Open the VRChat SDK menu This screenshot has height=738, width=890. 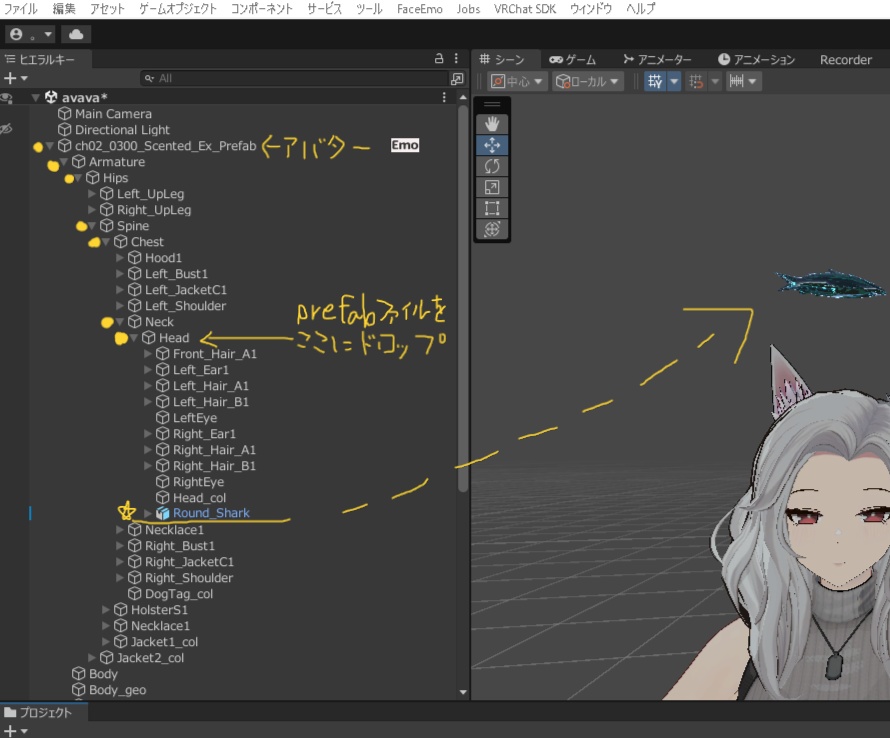click(523, 9)
